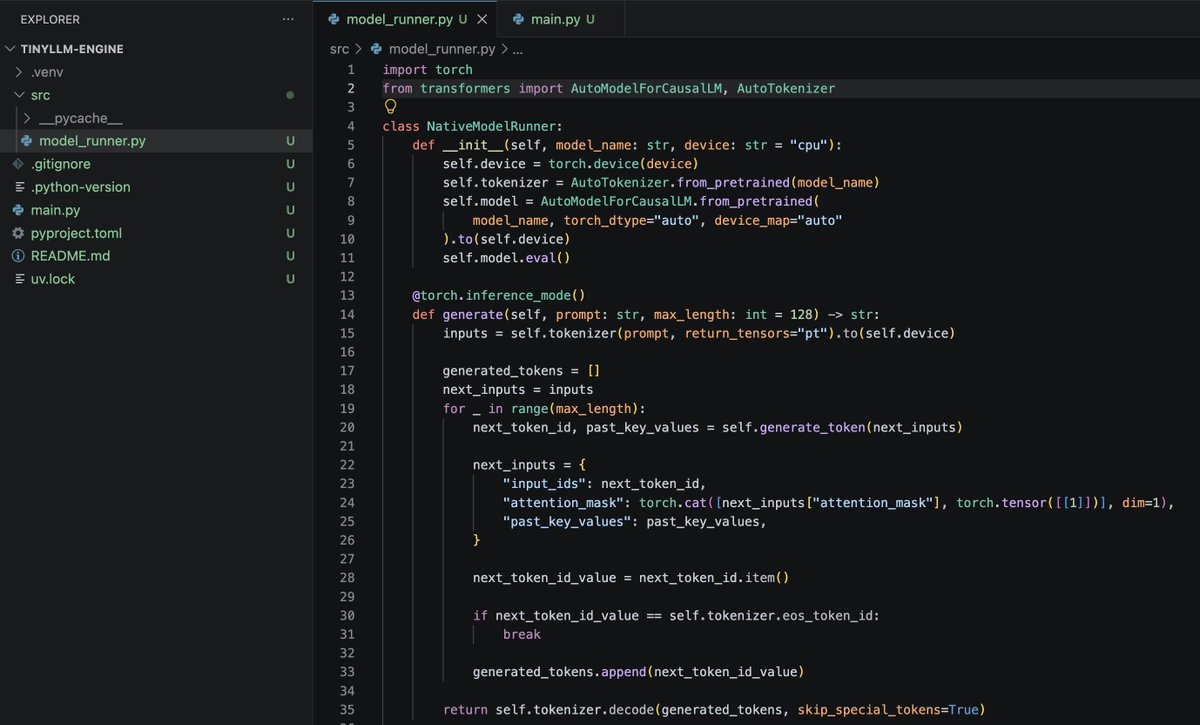This screenshot has width=1200, height=725.
Task: Click the Python icon beside main.py in tree
Action: coord(19,210)
